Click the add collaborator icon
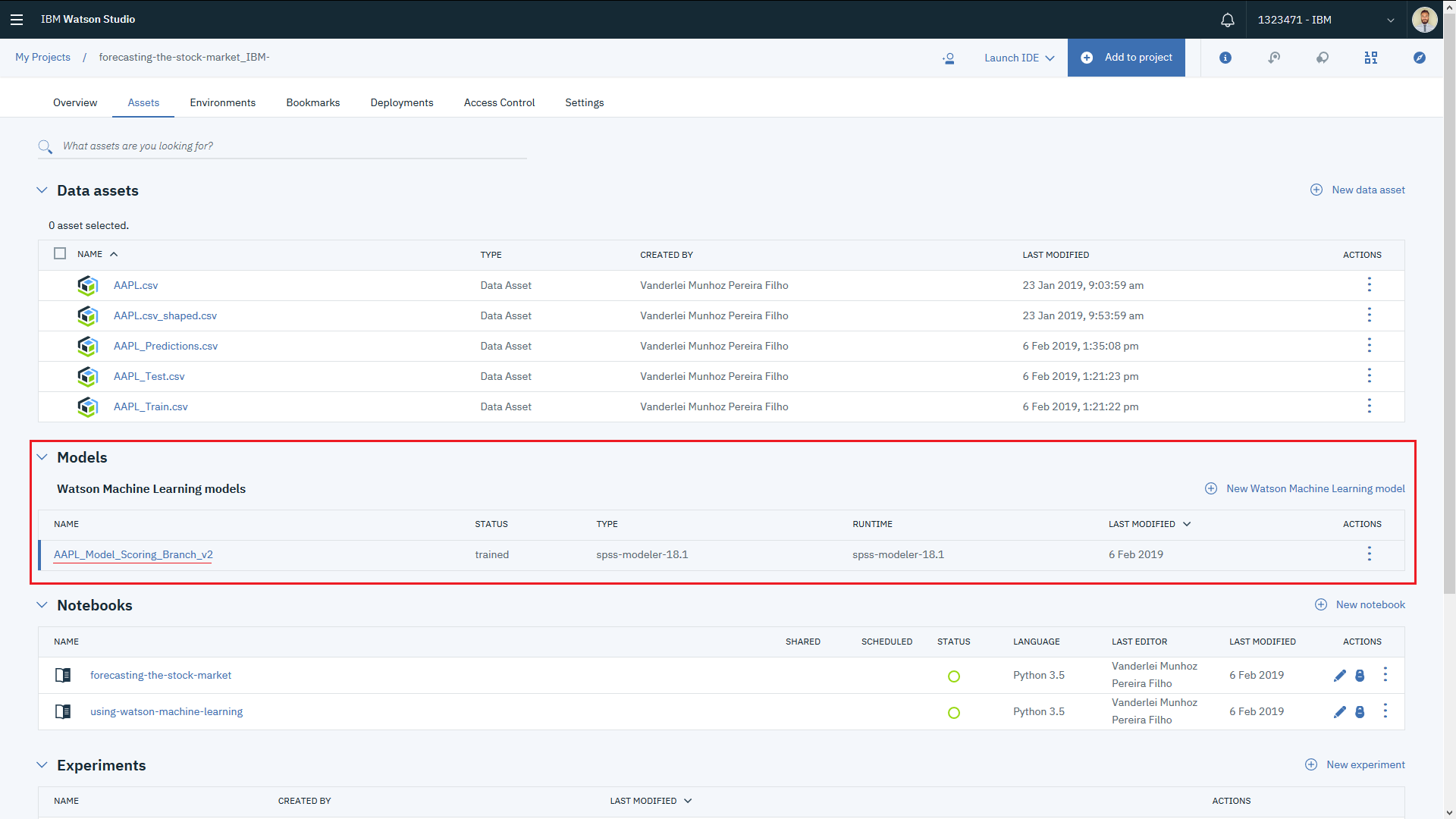Viewport: 1456px width, 819px height. pos(948,58)
